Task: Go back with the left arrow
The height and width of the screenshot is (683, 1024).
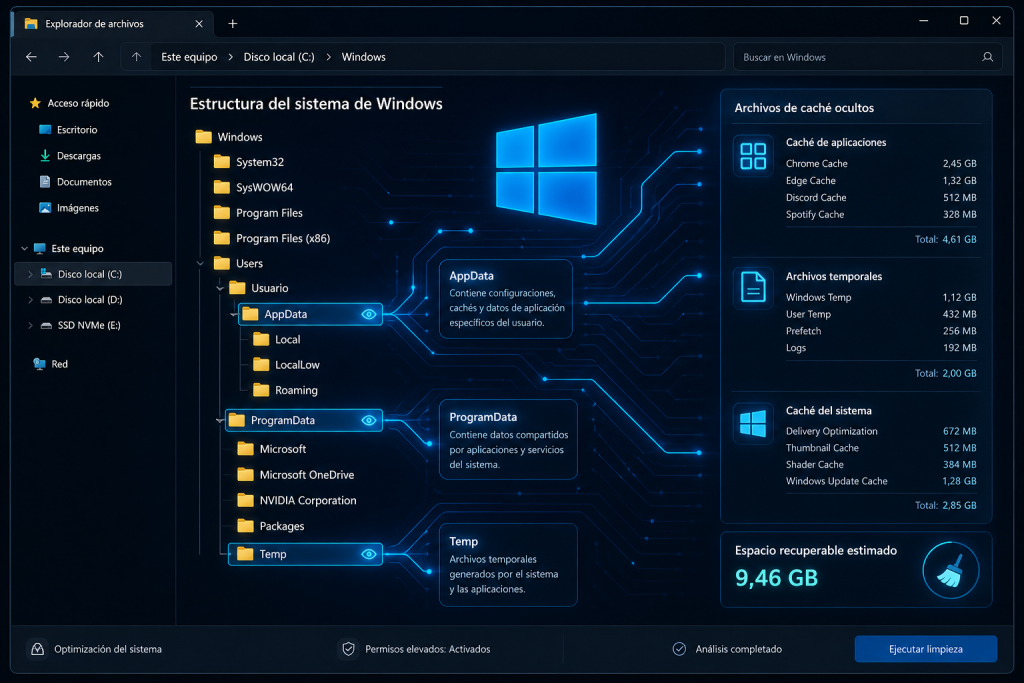Action: (x=31, y=57)
